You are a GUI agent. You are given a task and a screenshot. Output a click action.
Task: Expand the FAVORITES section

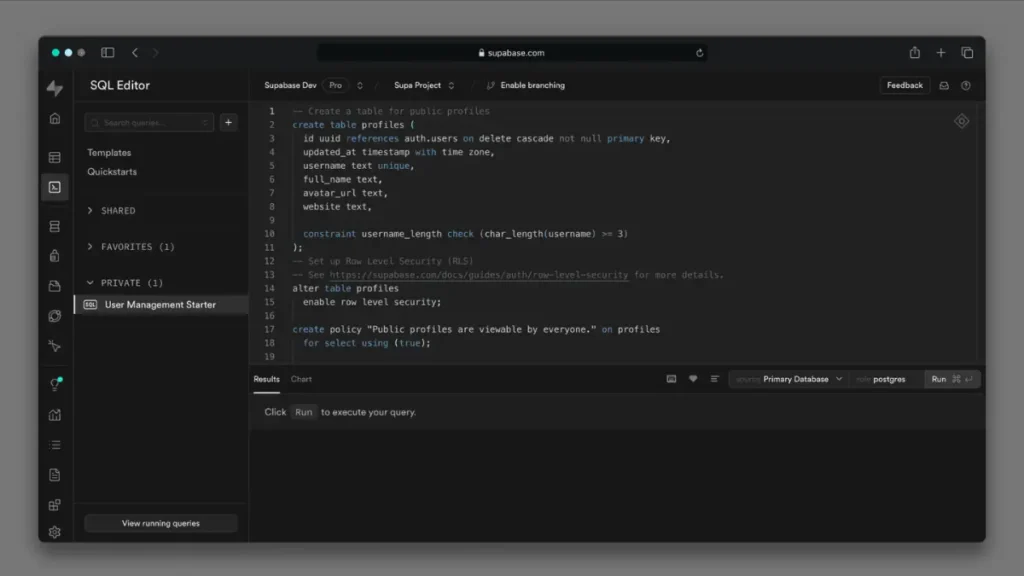coord(126,247)
